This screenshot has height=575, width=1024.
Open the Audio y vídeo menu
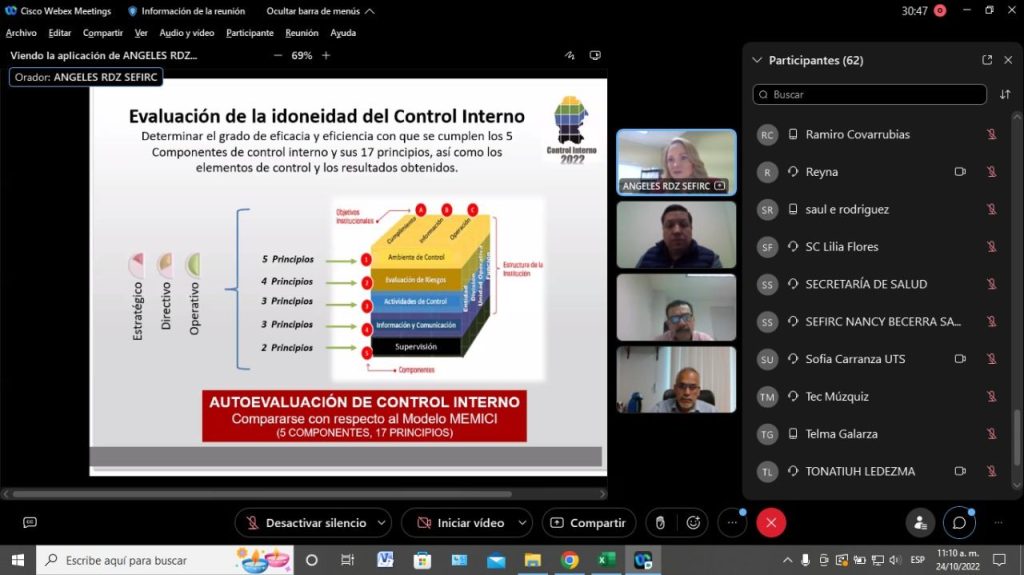187,33
